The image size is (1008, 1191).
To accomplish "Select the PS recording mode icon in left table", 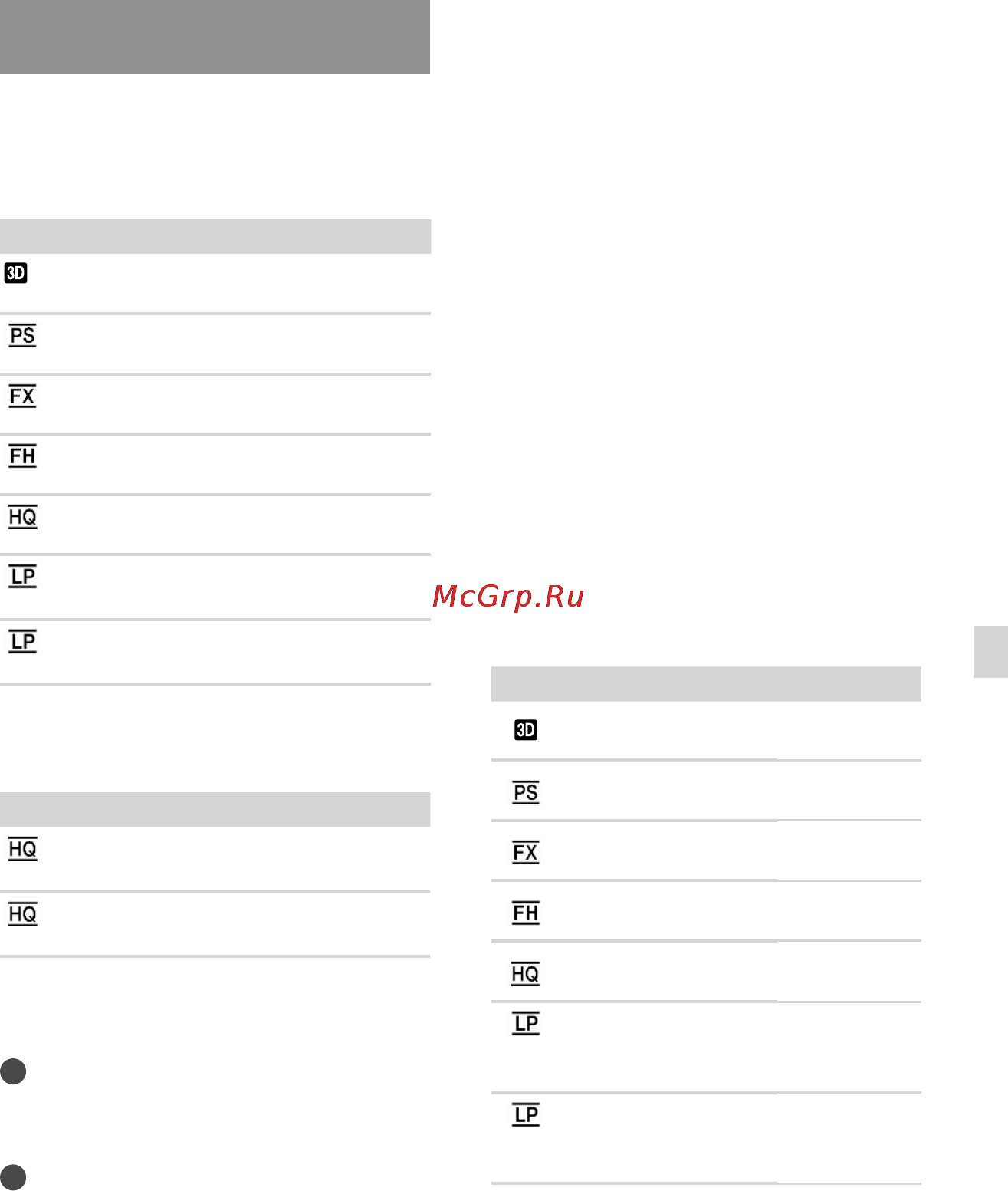I will (x=22, y=336).
